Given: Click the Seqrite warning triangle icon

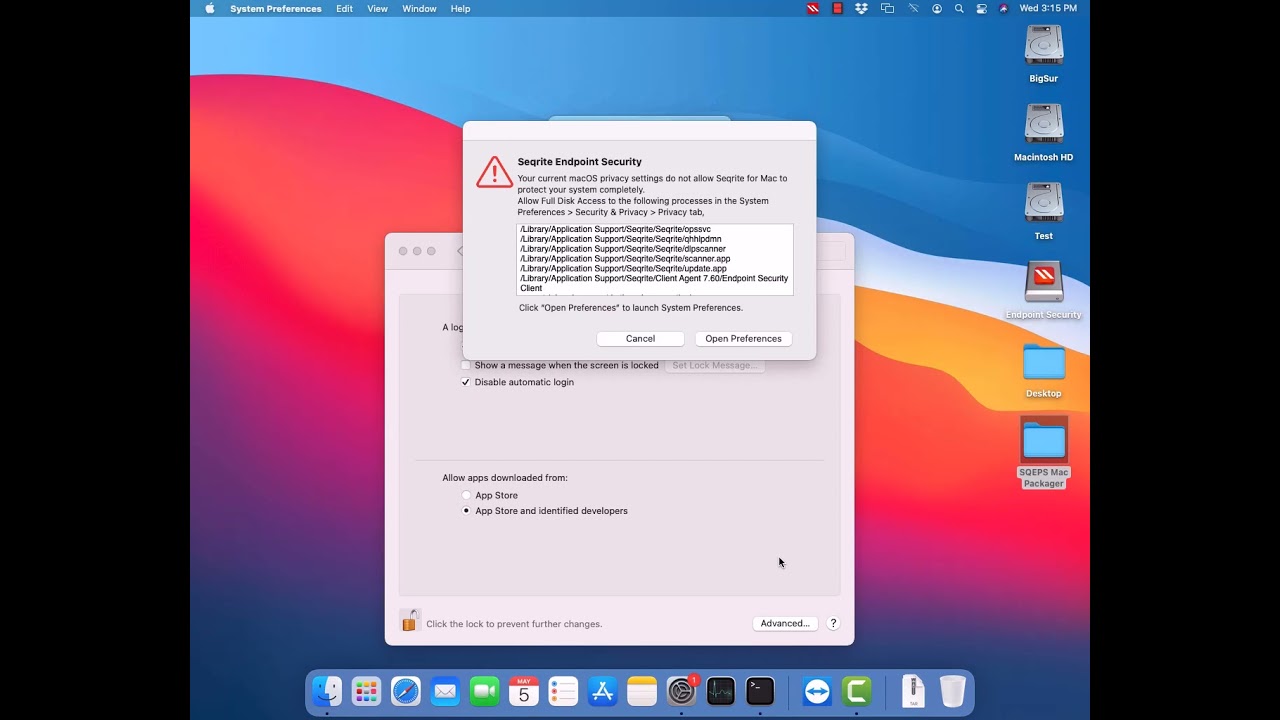Looking at the screenshot, I should [494, 172].
